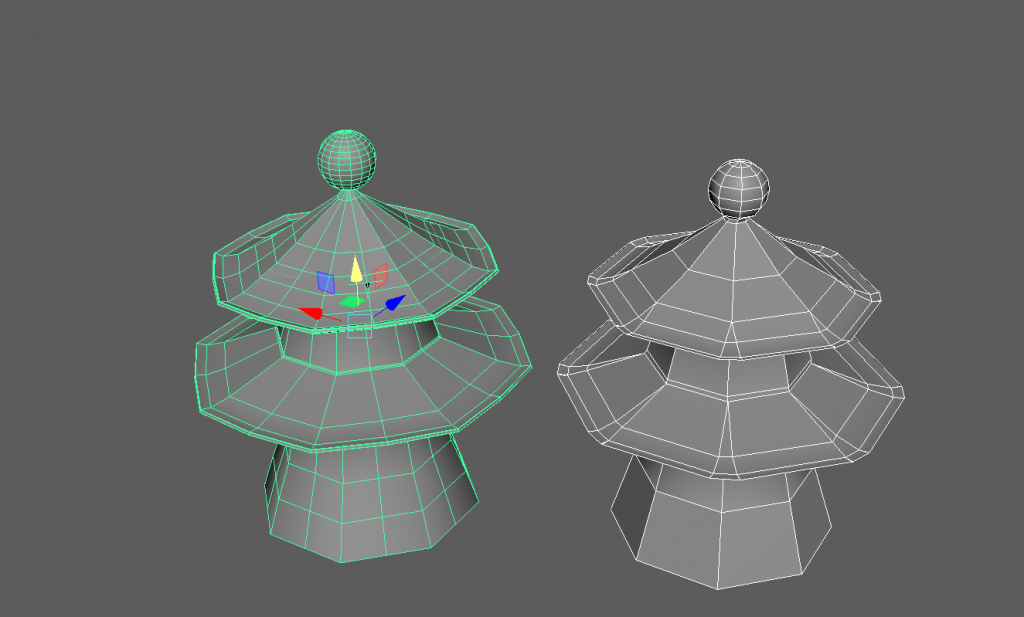This screenshot has width=1024, height=617.
Task: Click the red X-axis arrow handle
Action: pyautogui.click(x=311, y=313)
